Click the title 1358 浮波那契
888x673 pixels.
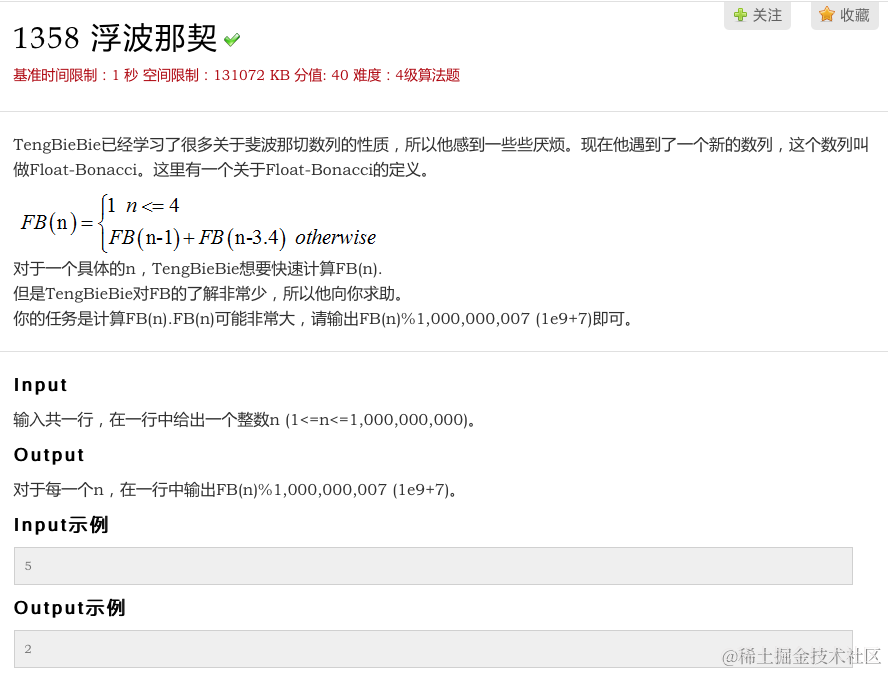[x=115, y=39]
